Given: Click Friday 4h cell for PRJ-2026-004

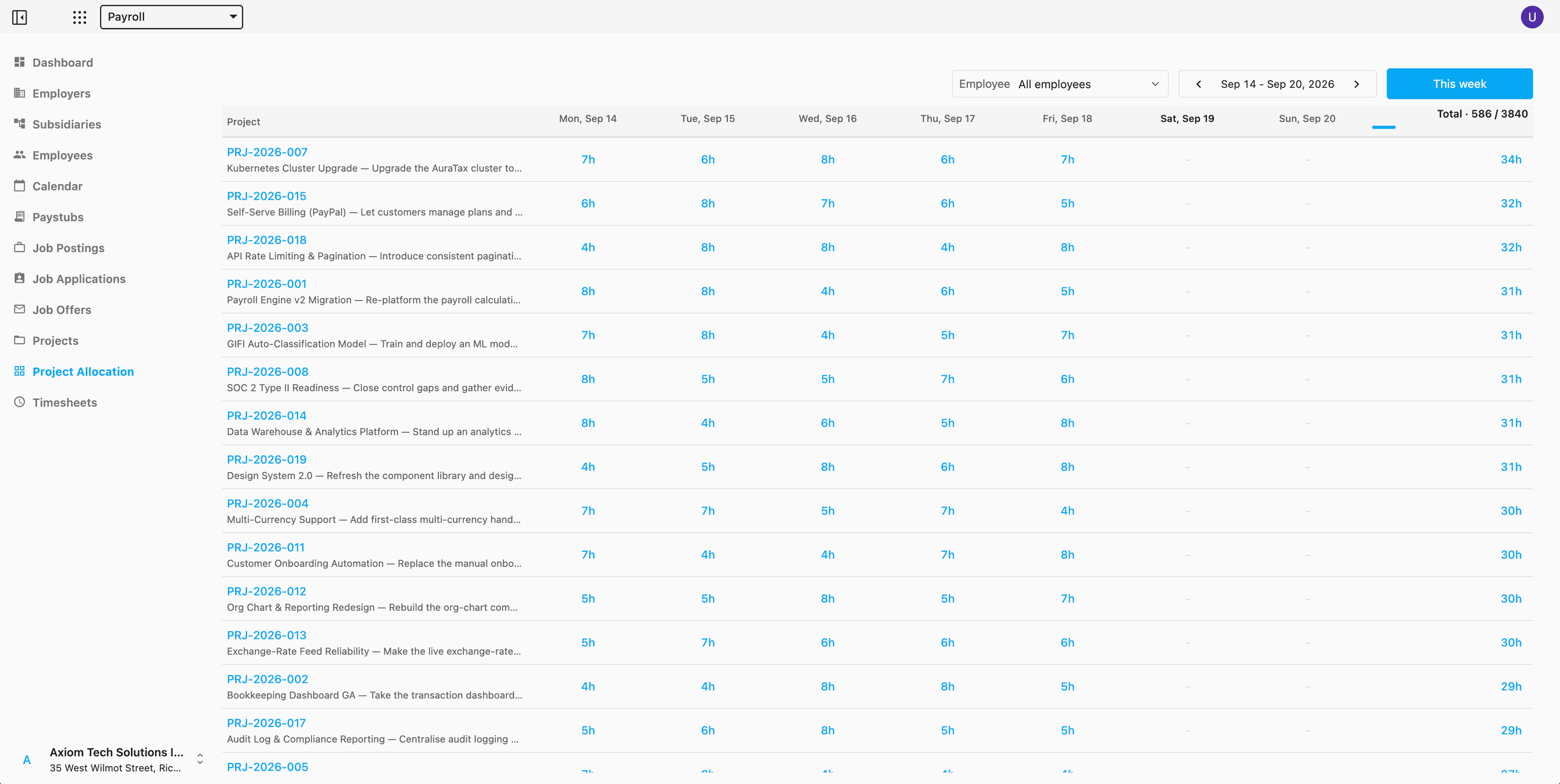Looking at the screenshot, I should tap(1067, 511).
